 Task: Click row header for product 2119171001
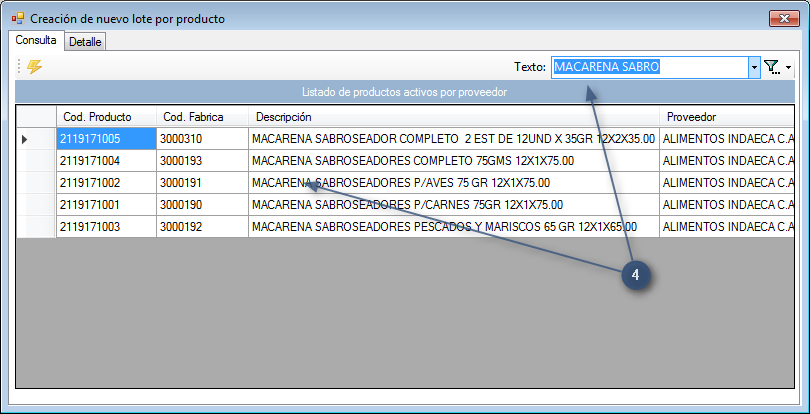(36, 205)
